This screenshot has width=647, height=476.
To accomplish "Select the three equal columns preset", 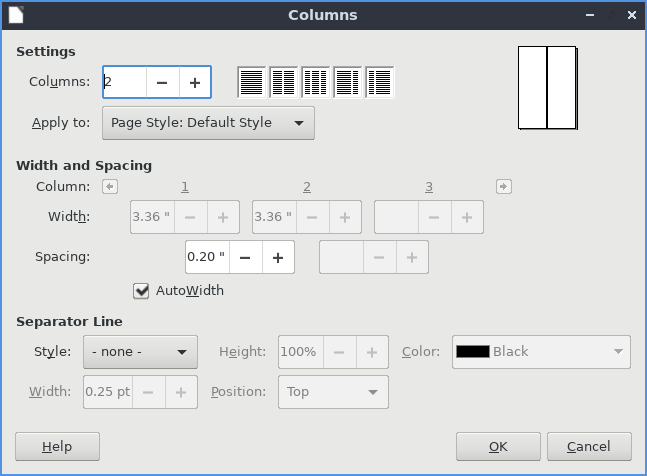I will click(316, 82).
